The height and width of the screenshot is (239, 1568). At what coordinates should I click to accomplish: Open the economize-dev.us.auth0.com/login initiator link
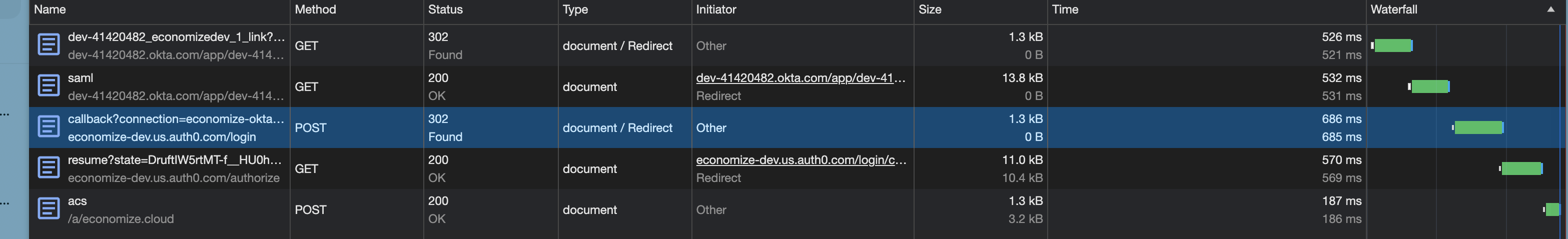[801, 160]
